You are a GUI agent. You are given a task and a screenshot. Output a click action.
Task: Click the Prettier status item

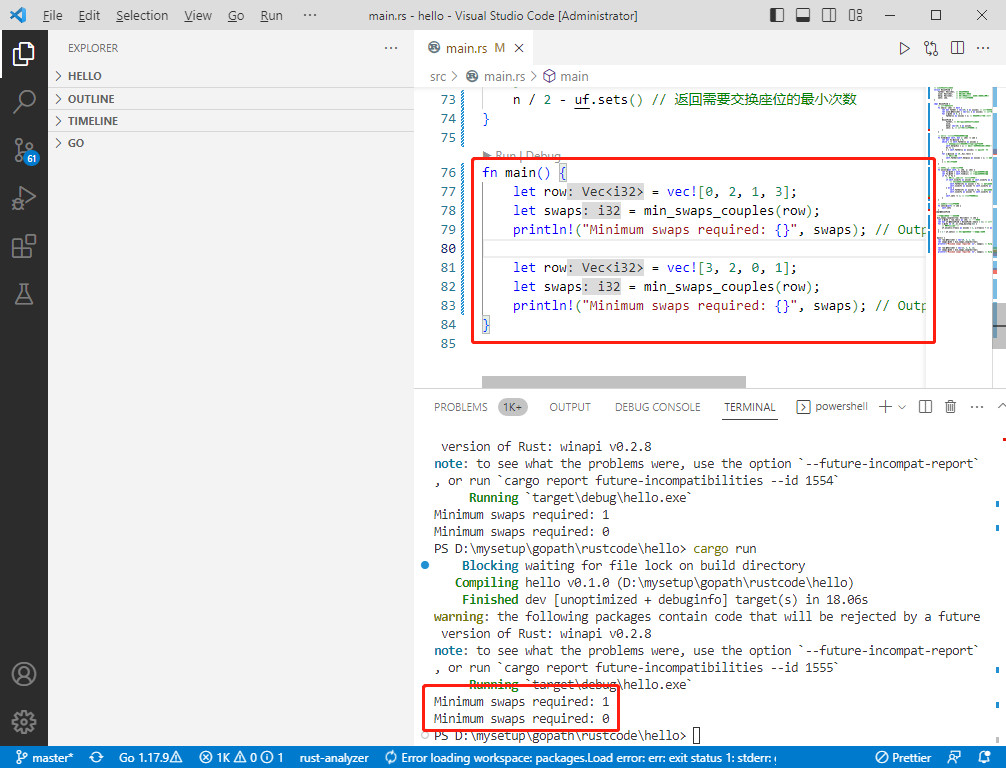903,757
